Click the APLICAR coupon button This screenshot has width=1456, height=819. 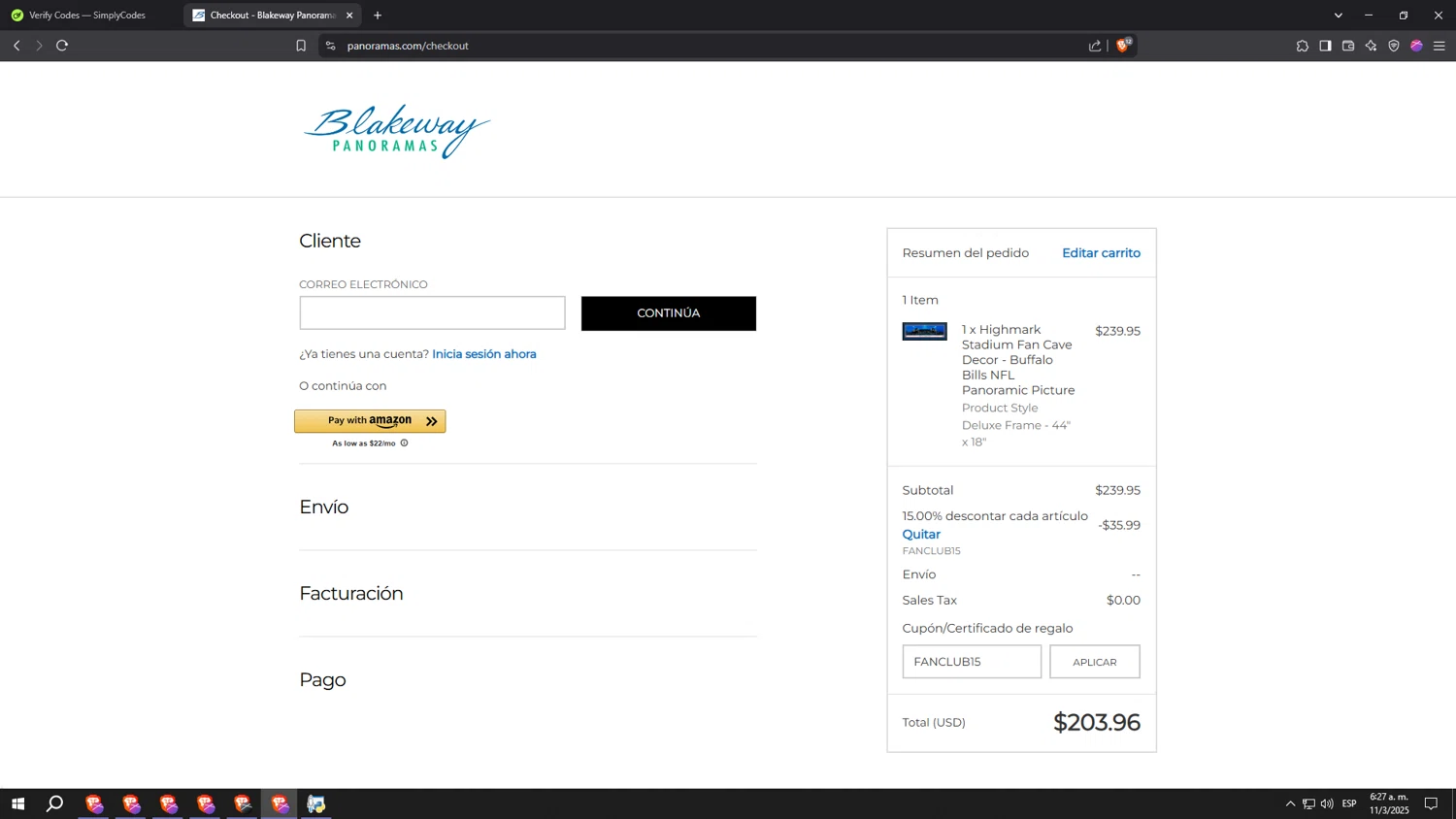click(1095, 662)
